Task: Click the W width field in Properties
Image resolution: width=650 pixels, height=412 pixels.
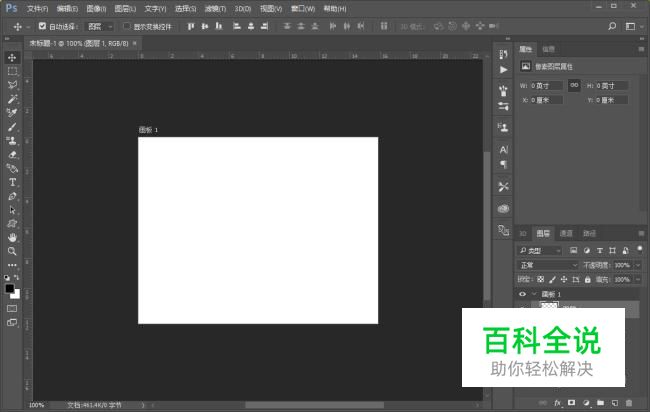Action: click(548, 86)
